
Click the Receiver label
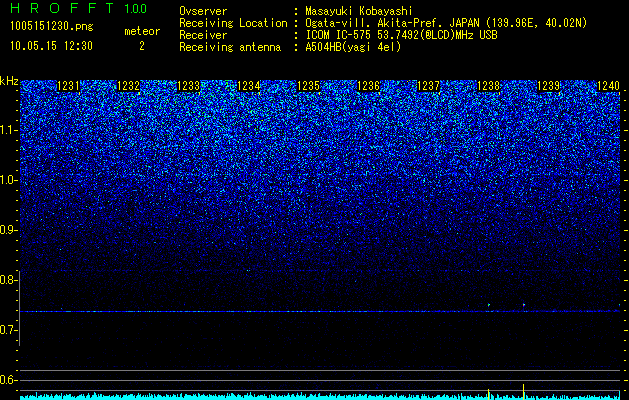pos(203,35)
